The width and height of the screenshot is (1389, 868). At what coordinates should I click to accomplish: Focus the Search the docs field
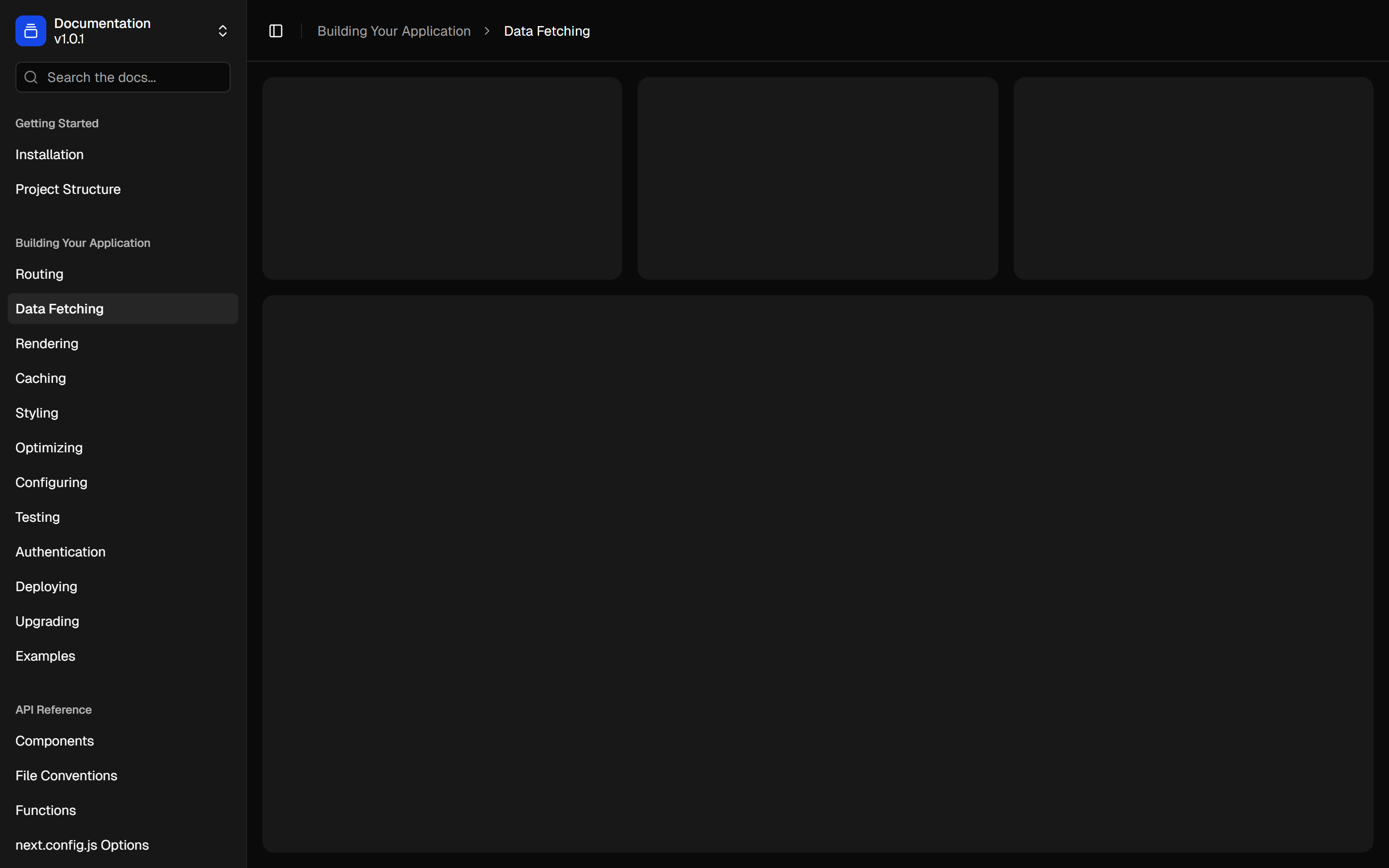(132, 78)
